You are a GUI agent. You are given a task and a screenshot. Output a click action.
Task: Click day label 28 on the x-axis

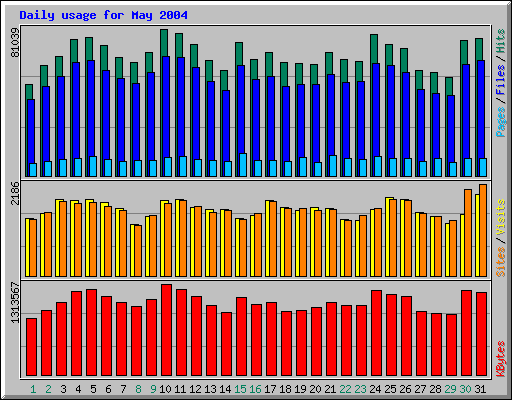tap(435, 389)
